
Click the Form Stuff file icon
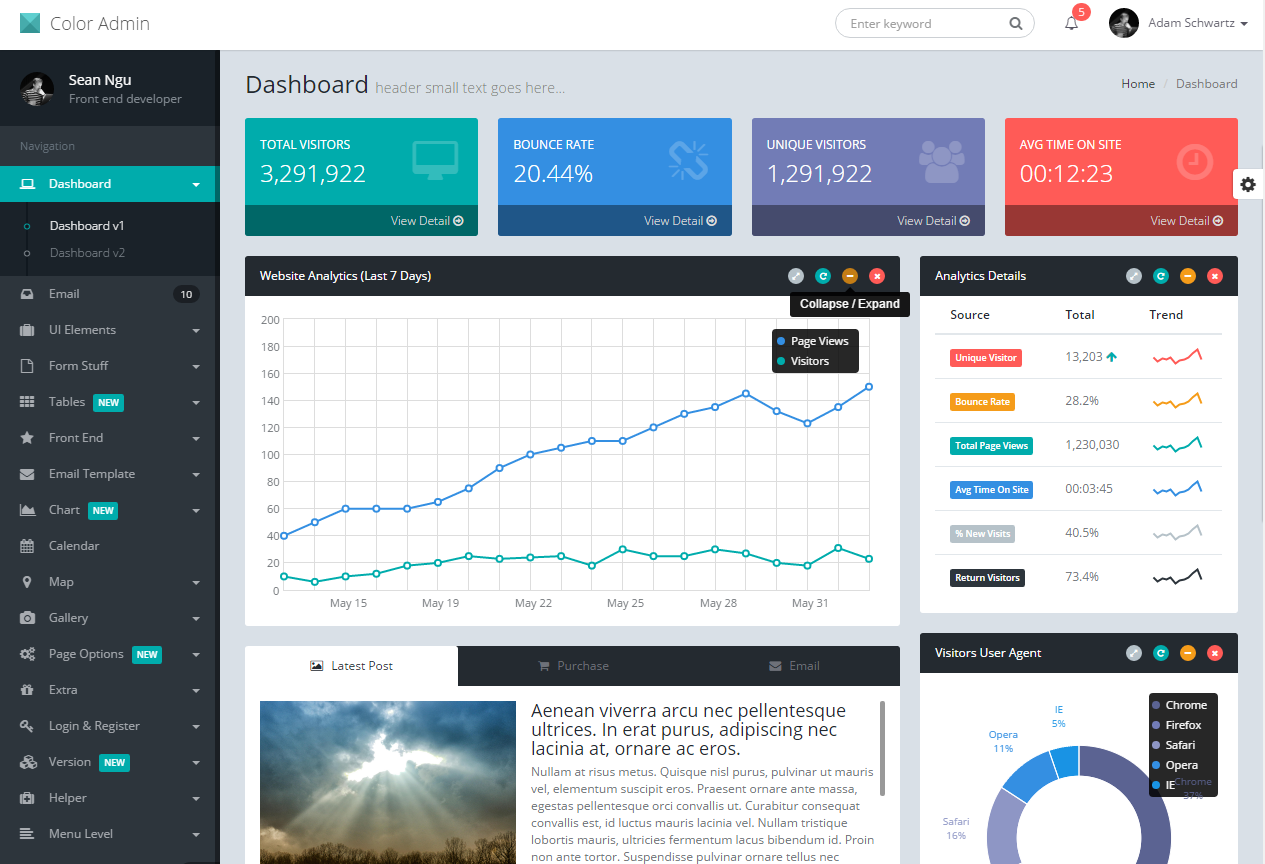28,366
